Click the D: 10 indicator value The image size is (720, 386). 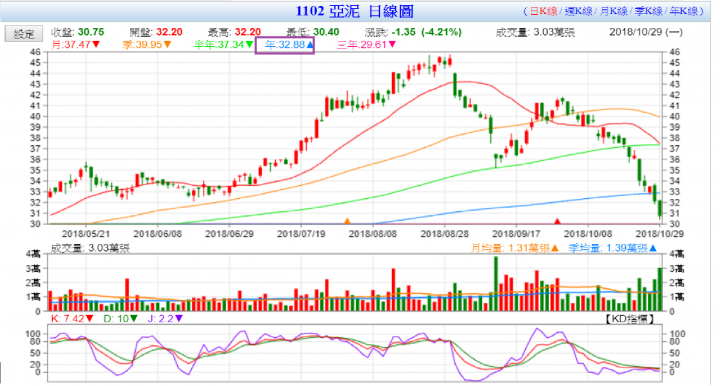point(120,318)
